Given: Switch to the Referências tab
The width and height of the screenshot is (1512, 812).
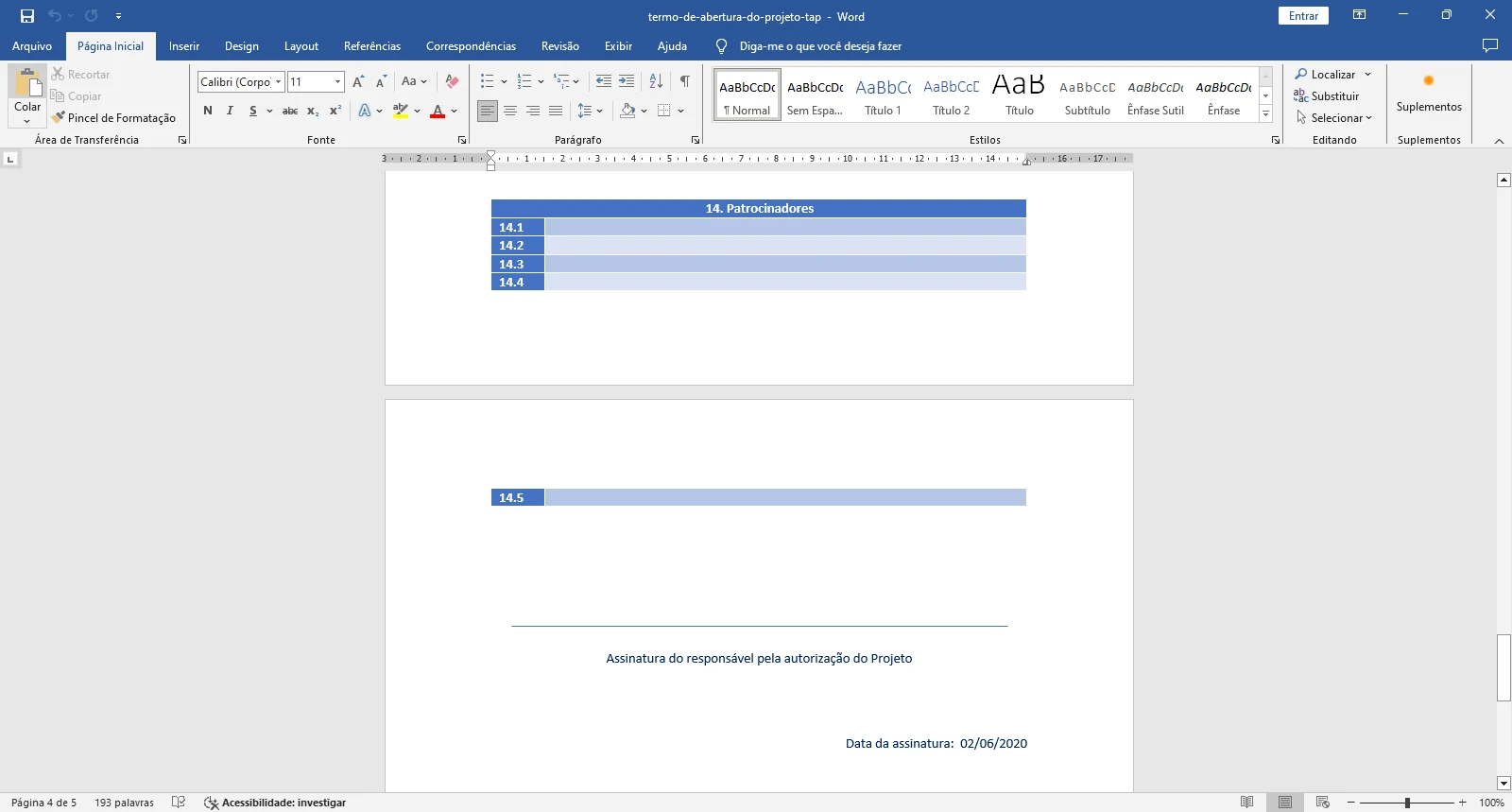Looking at the screenshot, I should coord(371,46).
